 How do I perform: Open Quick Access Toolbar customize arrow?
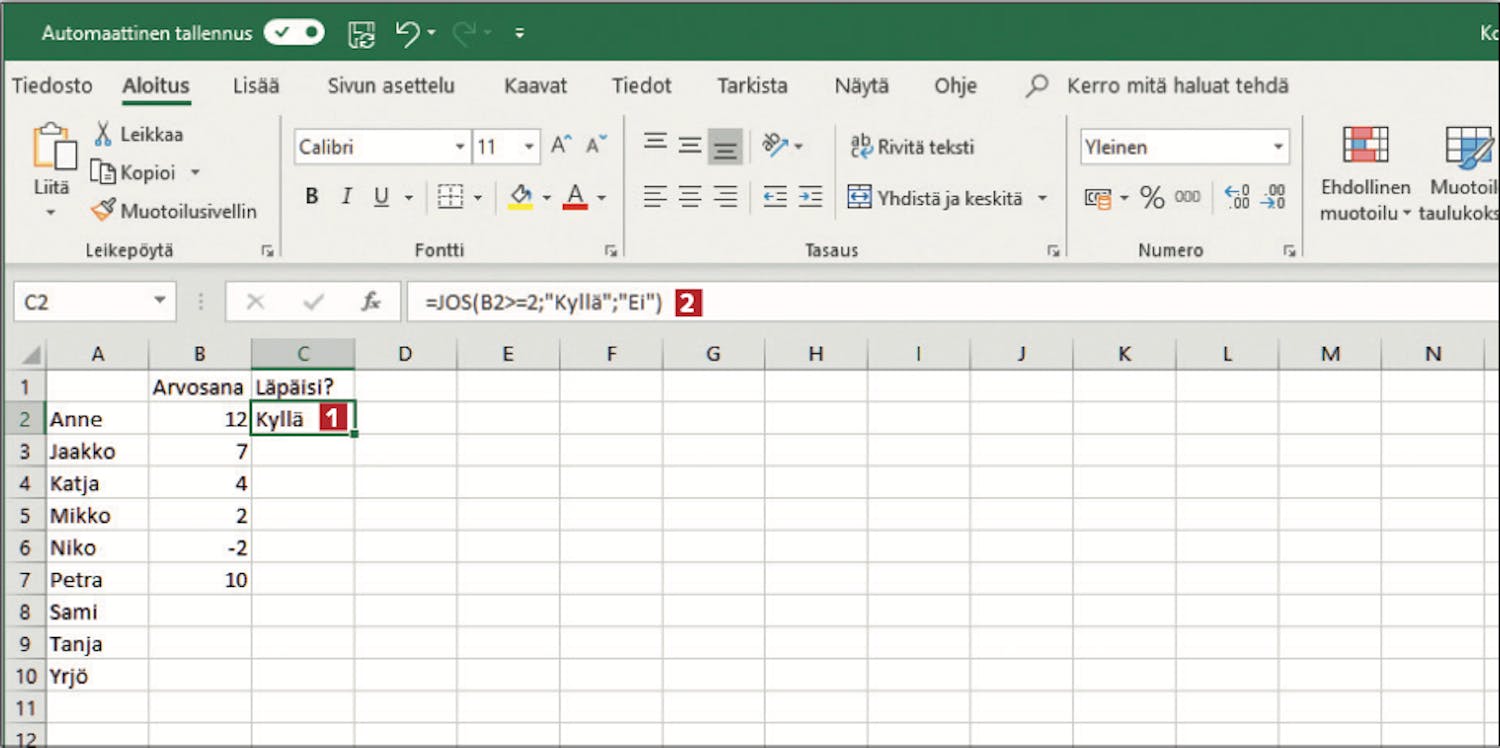click(519, 33)
